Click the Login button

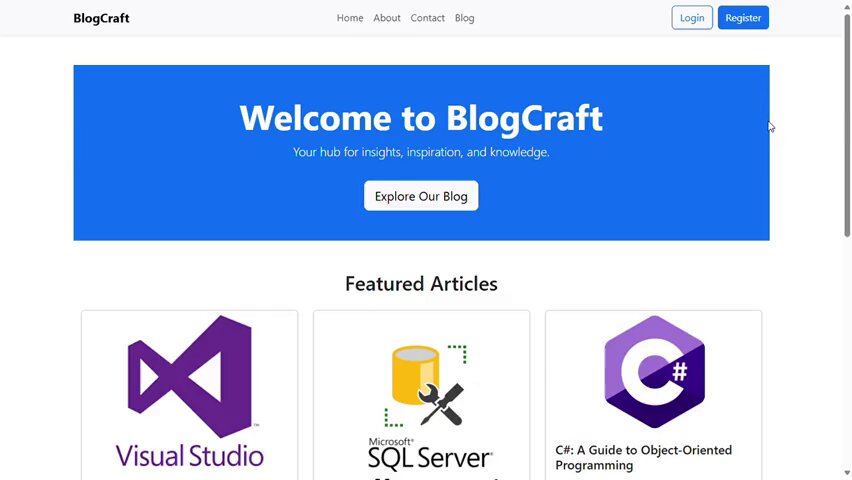pos(692,18)
